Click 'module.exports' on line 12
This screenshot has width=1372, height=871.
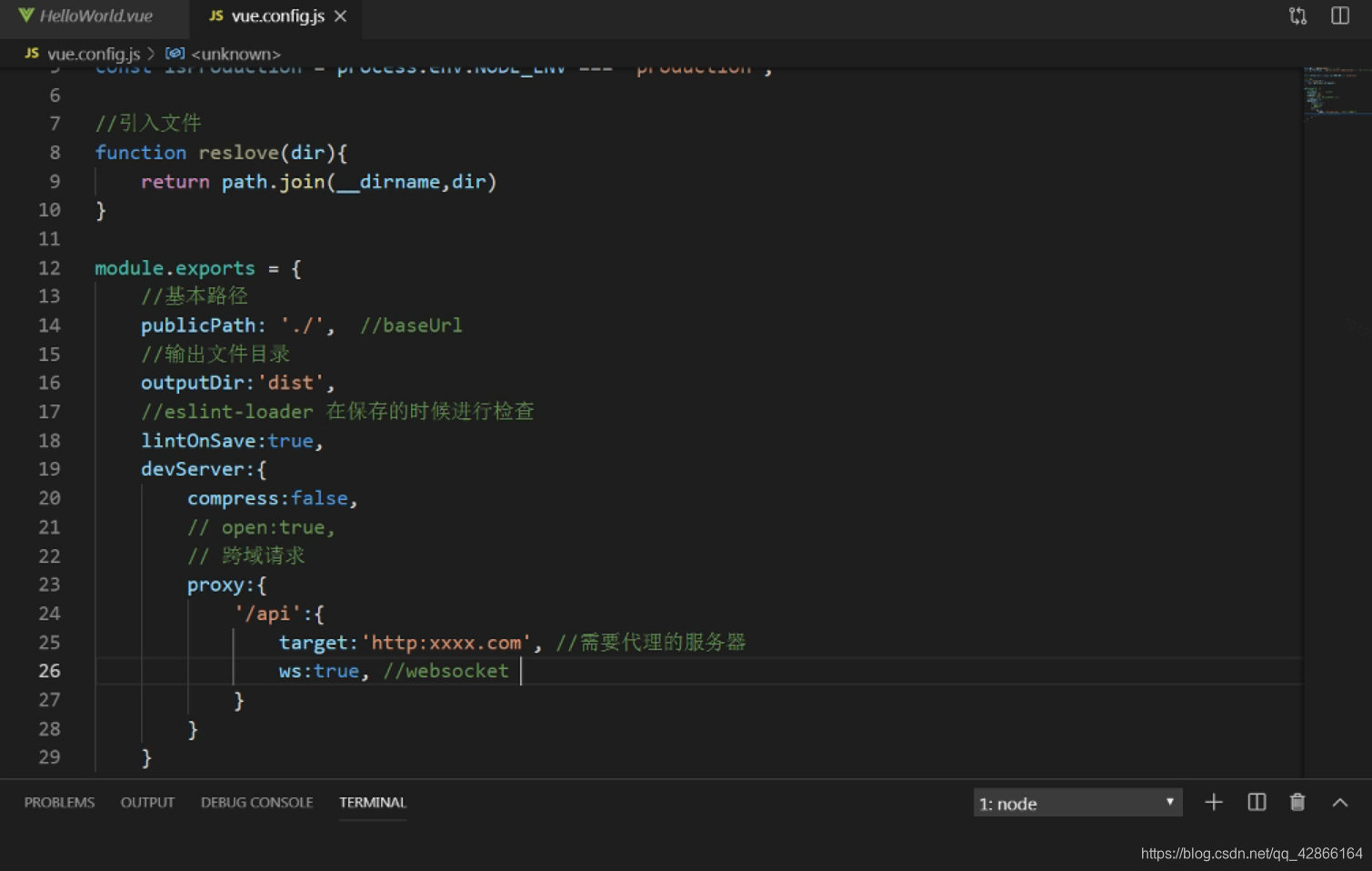point(175,268)
